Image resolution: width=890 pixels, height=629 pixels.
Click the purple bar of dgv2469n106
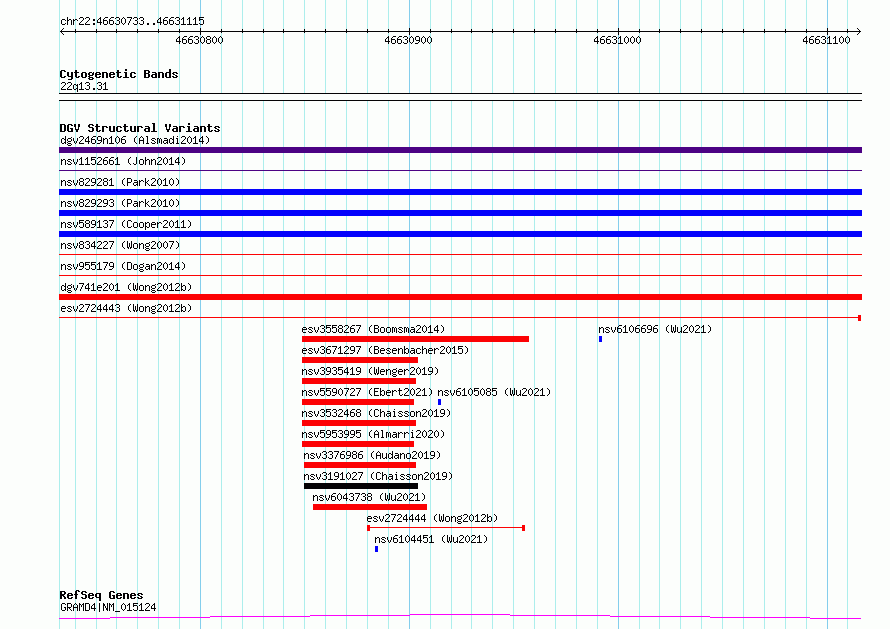460,150
